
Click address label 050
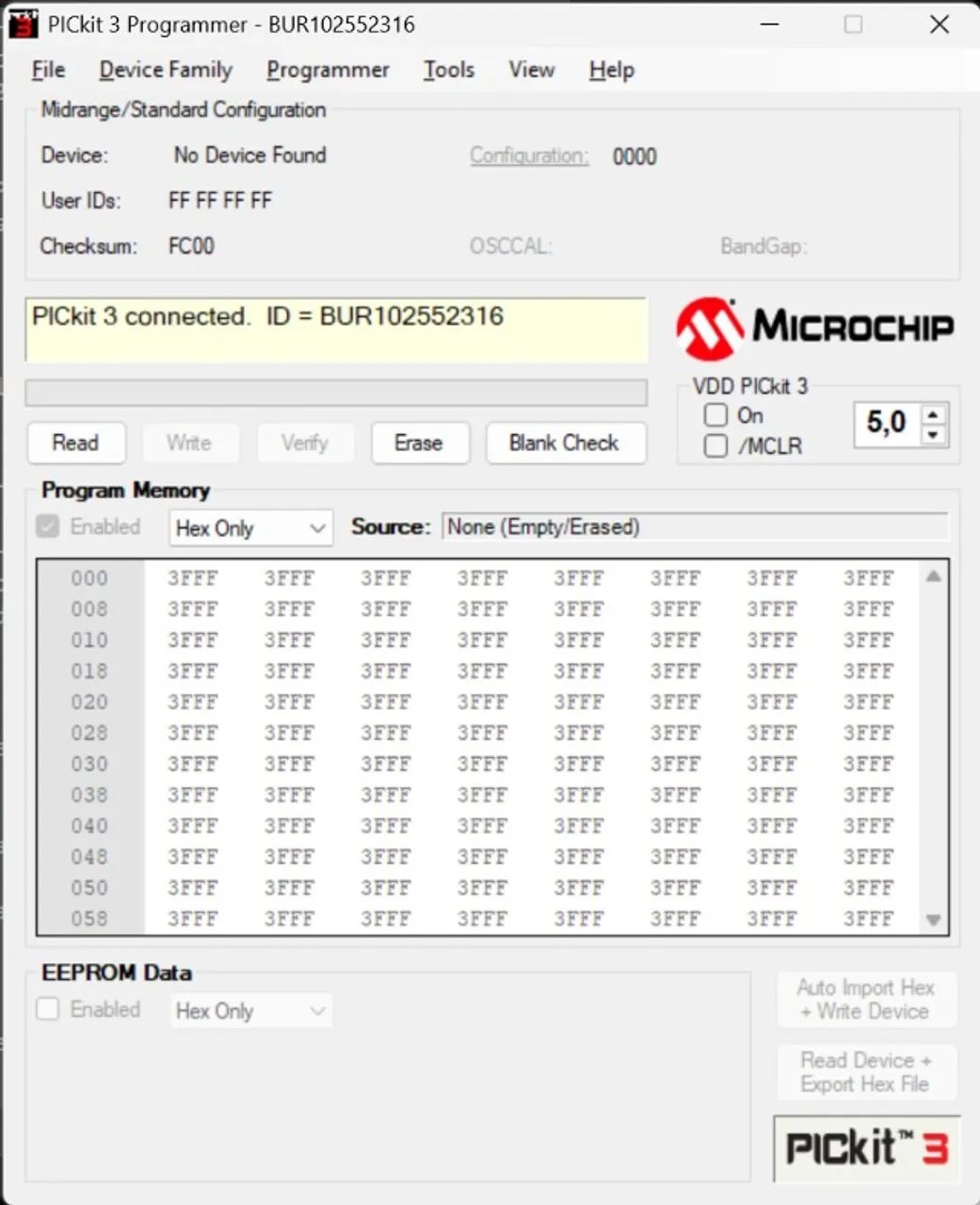point(89,888)
